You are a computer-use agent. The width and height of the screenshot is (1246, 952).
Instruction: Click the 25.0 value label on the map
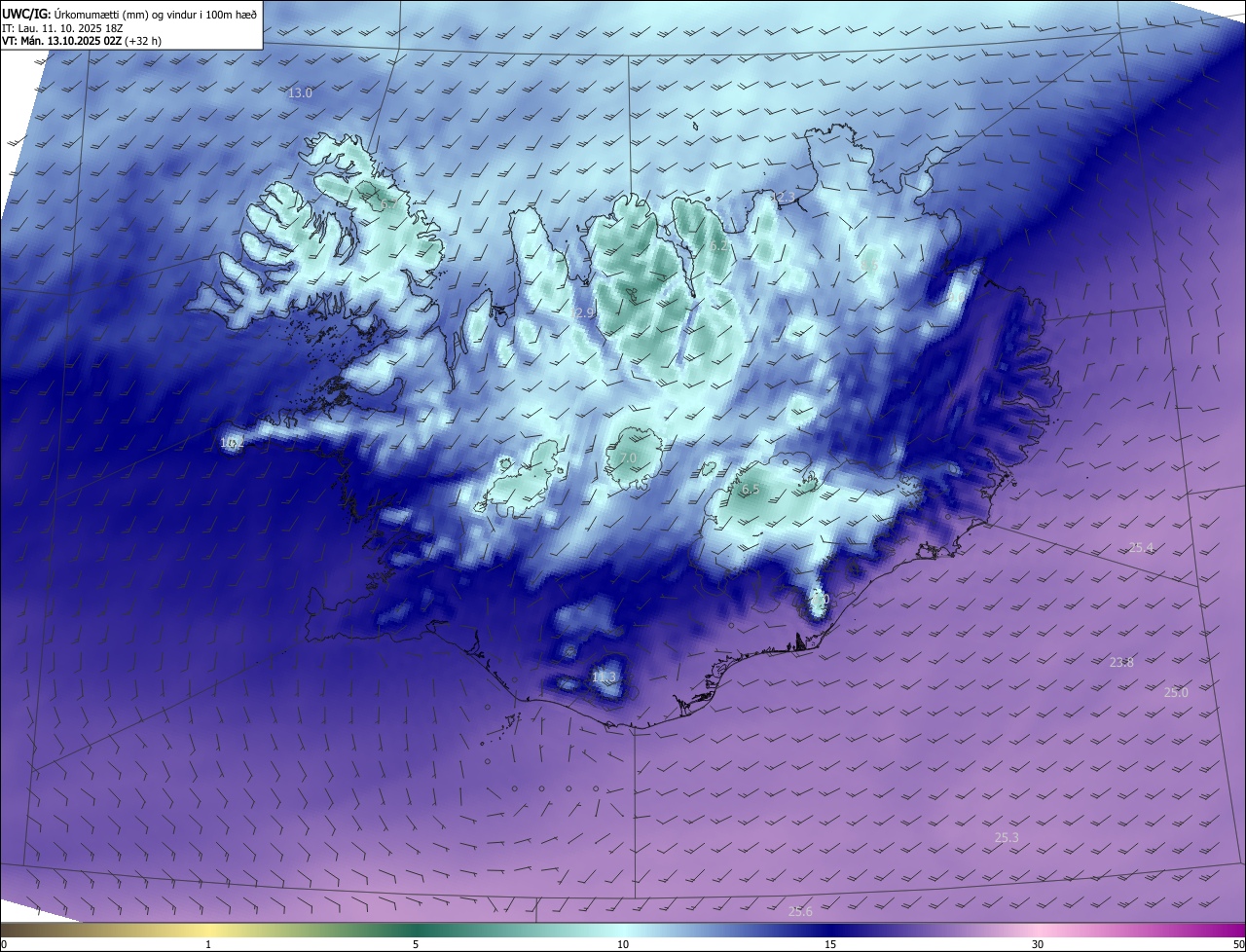point(1176,693)
